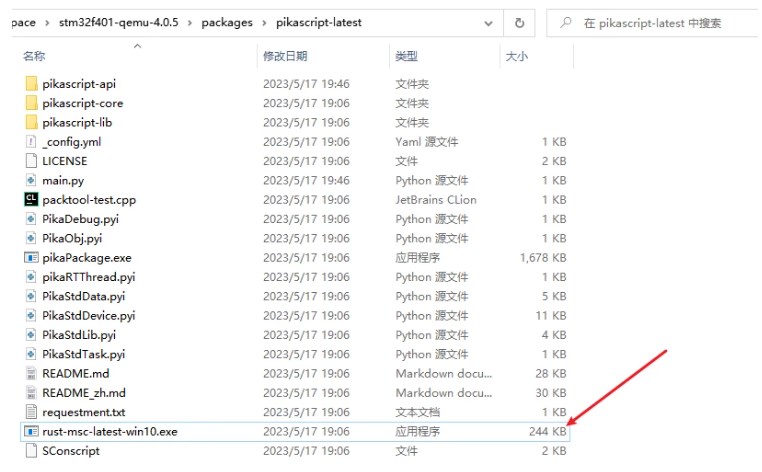Screen dimensions: 762x472
Task: Go to packages in the breadcrumb
Action: tap(227, 22)
